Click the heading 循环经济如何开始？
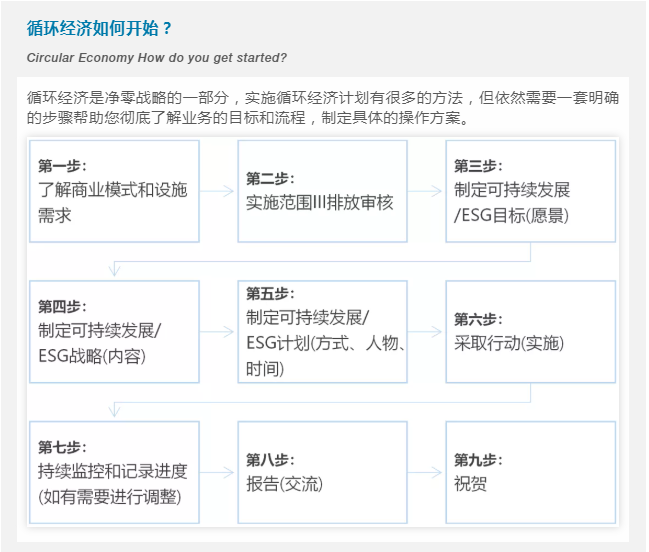The height and width of the screenshot is (552, 649). tap(99, 29)
